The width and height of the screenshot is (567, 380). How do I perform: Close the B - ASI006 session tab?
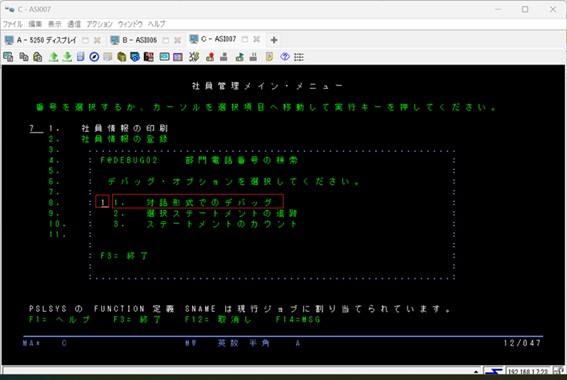pos(177,40)
